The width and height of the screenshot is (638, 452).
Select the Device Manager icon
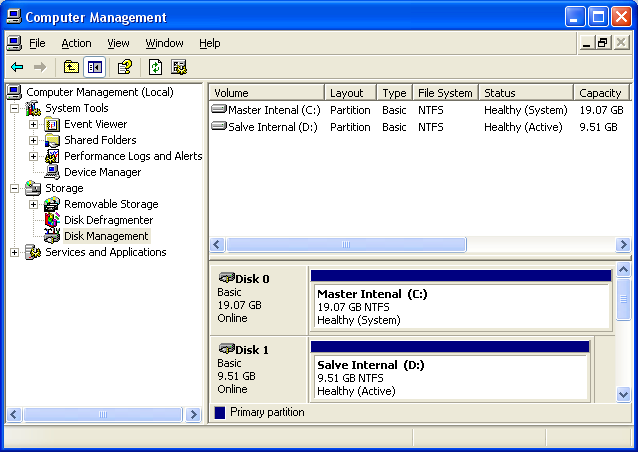52,172
